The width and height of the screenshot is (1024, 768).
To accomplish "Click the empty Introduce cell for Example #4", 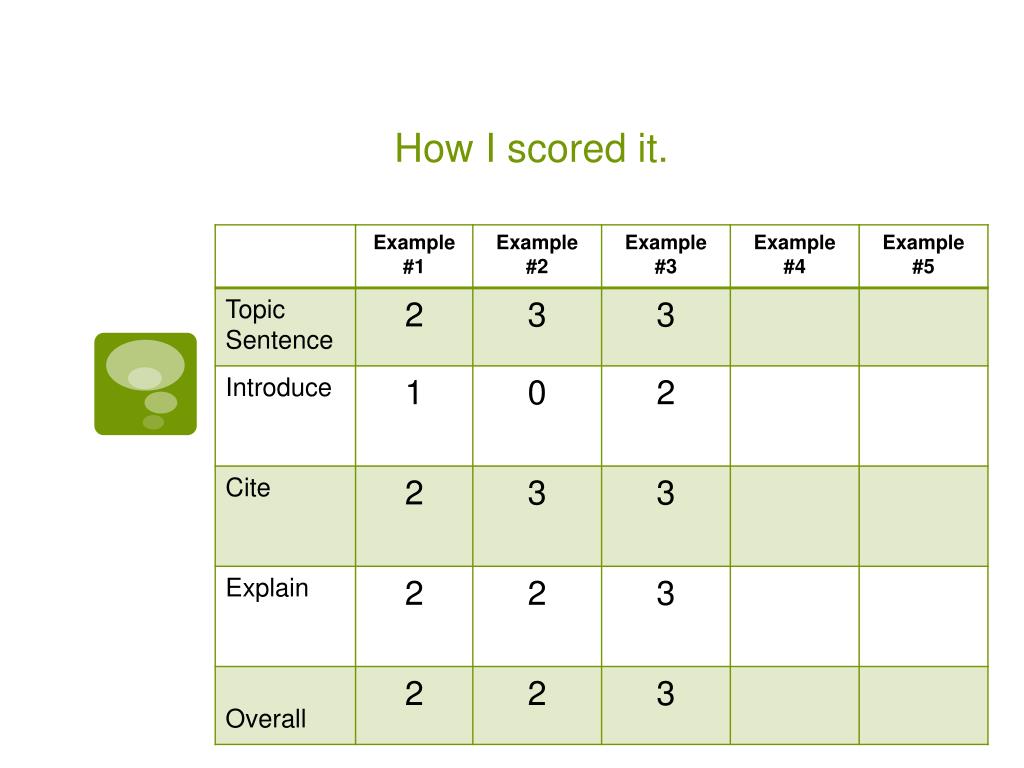I will [794, 416].
